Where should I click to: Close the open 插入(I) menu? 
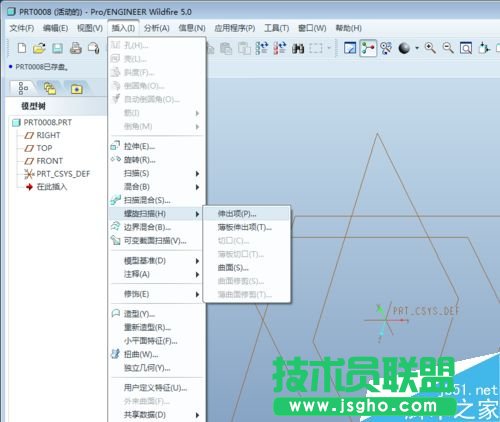(123, 28)
